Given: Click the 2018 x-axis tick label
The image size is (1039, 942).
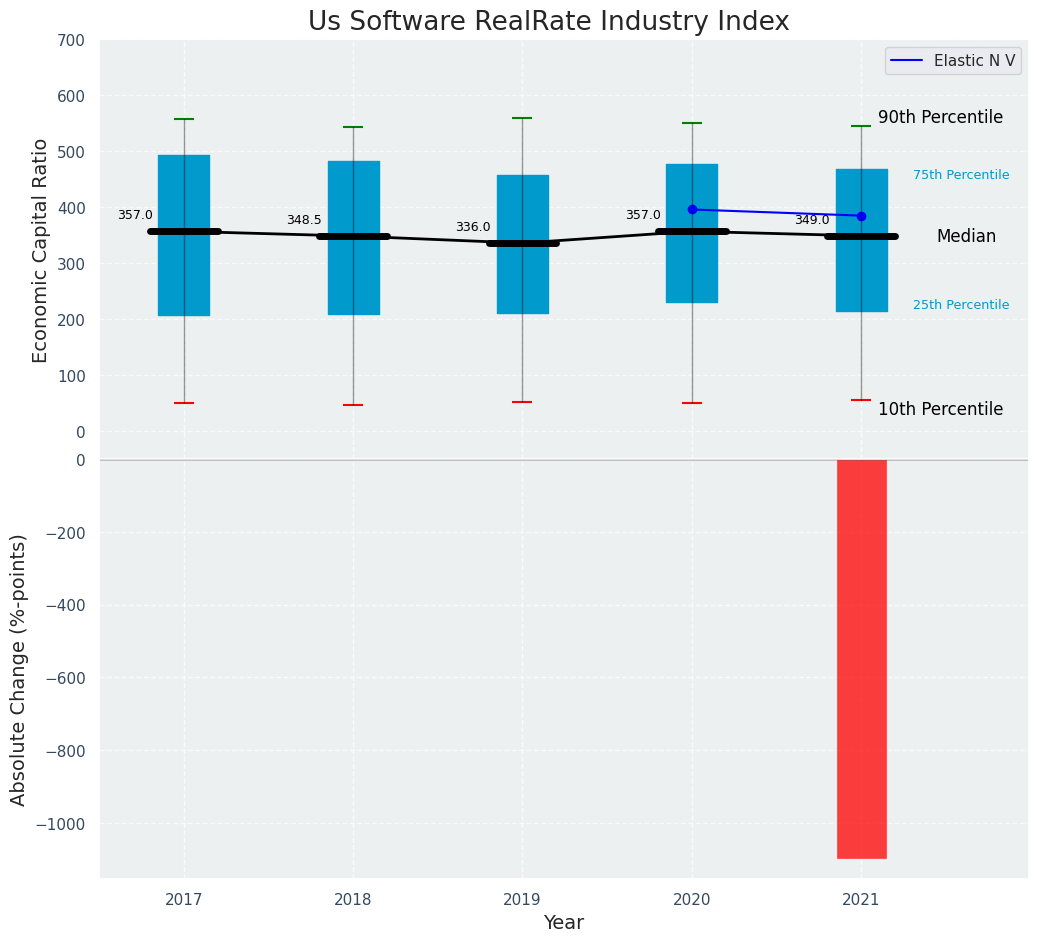Looking at the screenshot, I should coord(353,900).
